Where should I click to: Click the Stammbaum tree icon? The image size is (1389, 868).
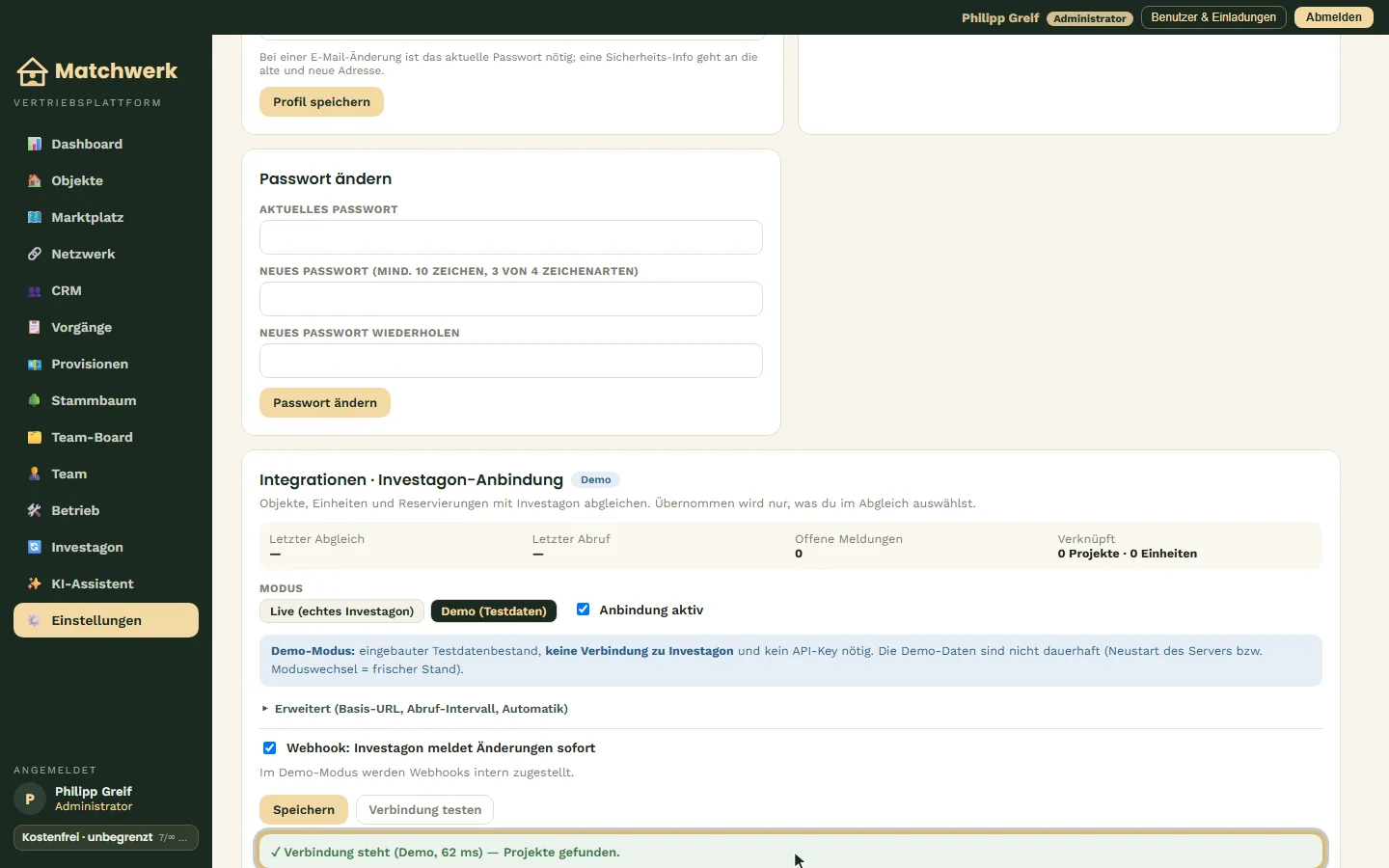[35, 400]
